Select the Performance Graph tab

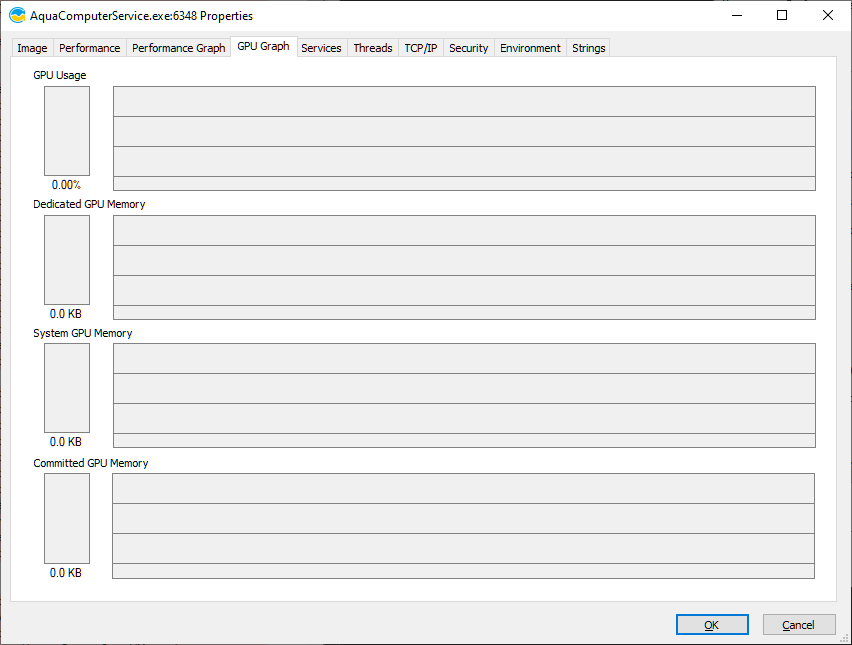click(x=178, y=48)
